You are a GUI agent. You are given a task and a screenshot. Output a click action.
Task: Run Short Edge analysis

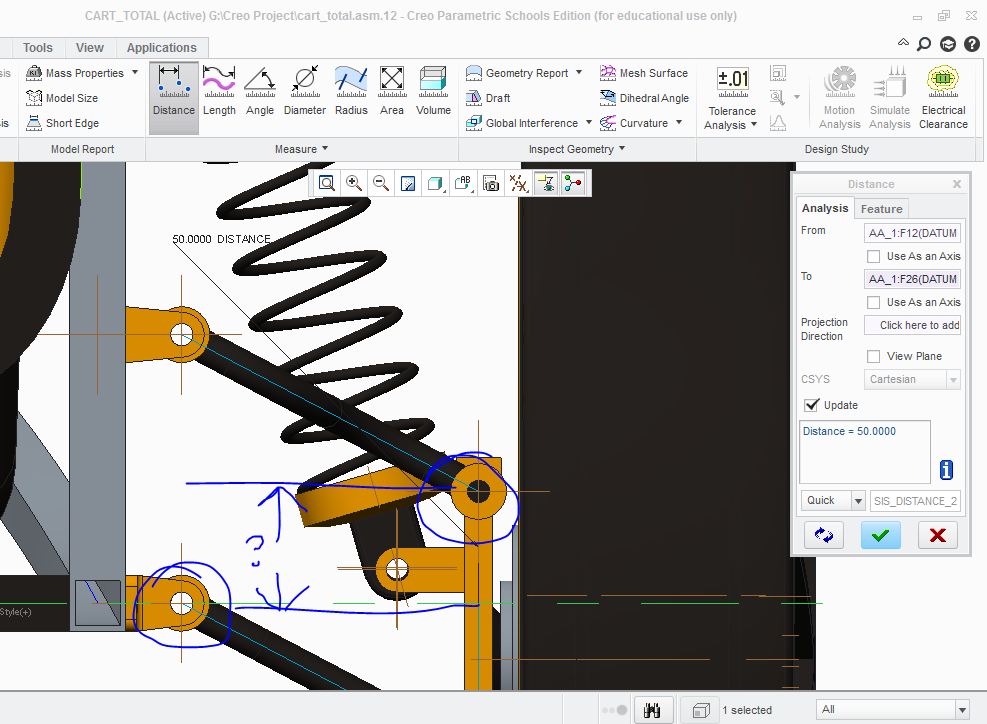62,123
